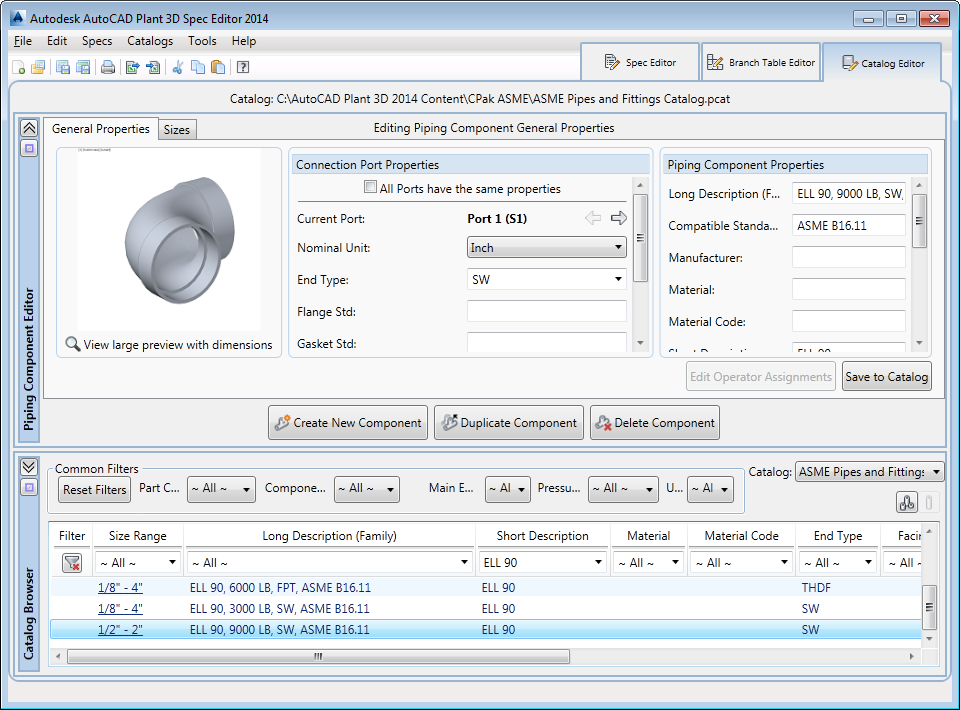
Task: Click the Print toolbar icon
Action: (108, 67)
